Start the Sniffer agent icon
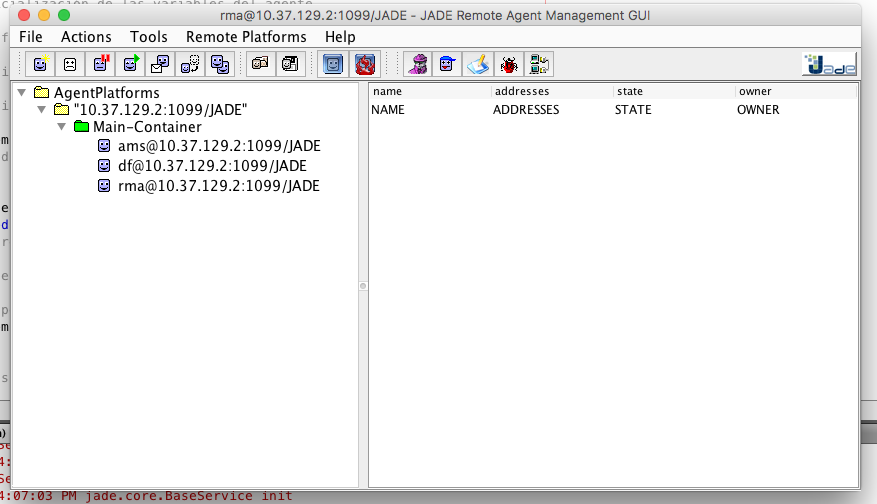Screen dimensions: 877x504 click(x=418, y=64)
